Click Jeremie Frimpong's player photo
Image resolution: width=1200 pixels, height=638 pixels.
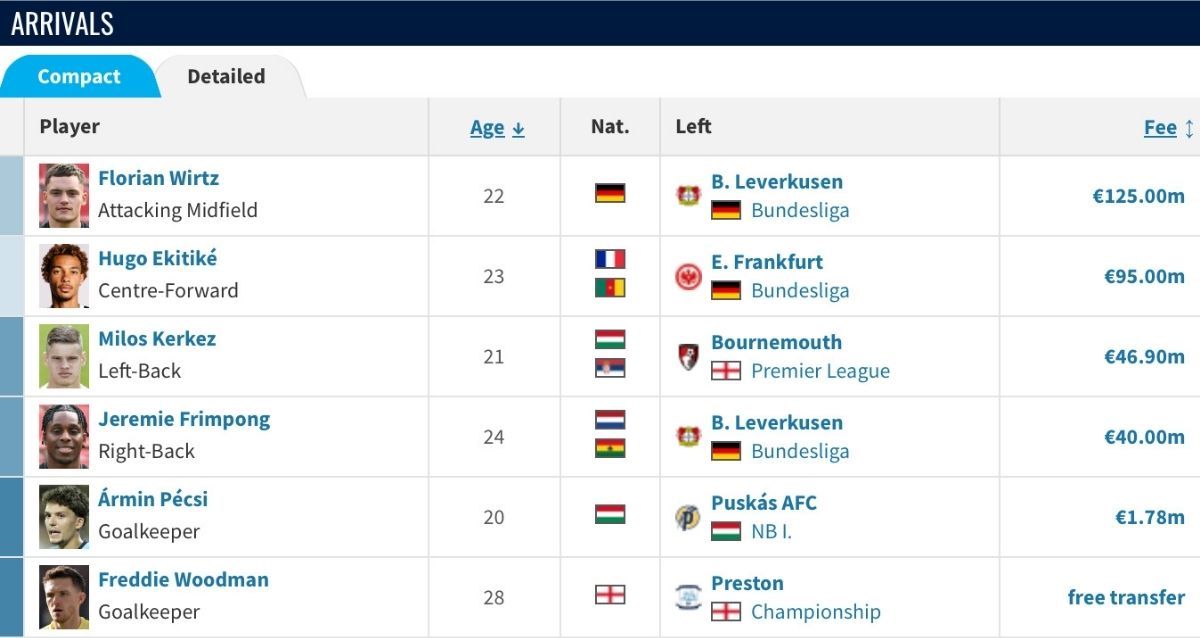64,437
